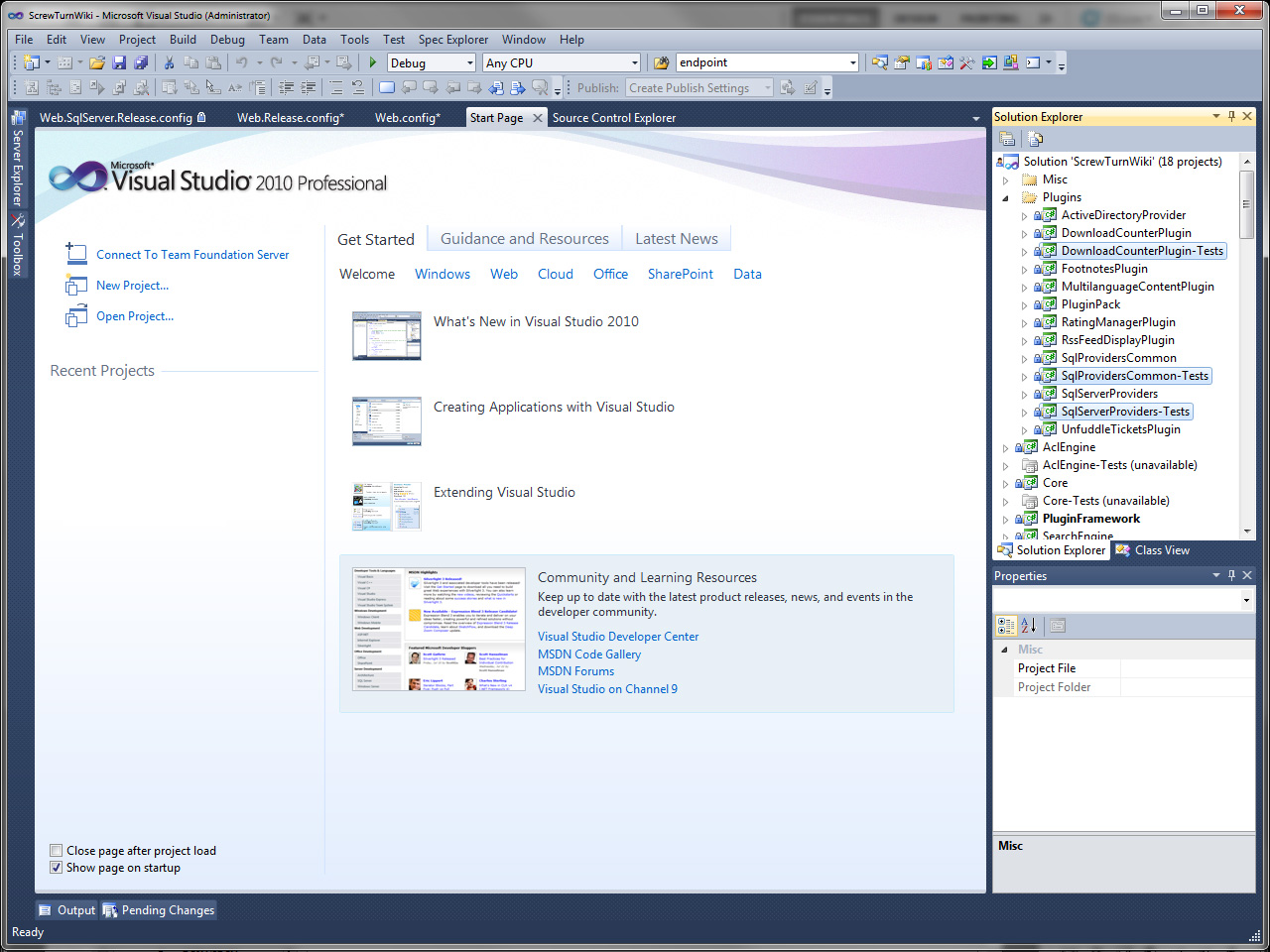Image resolution: width=1270 pixels, height=952 pixels.
Task: Switch to the Web.Release.config* tab
Action: [x=290, y=117]
